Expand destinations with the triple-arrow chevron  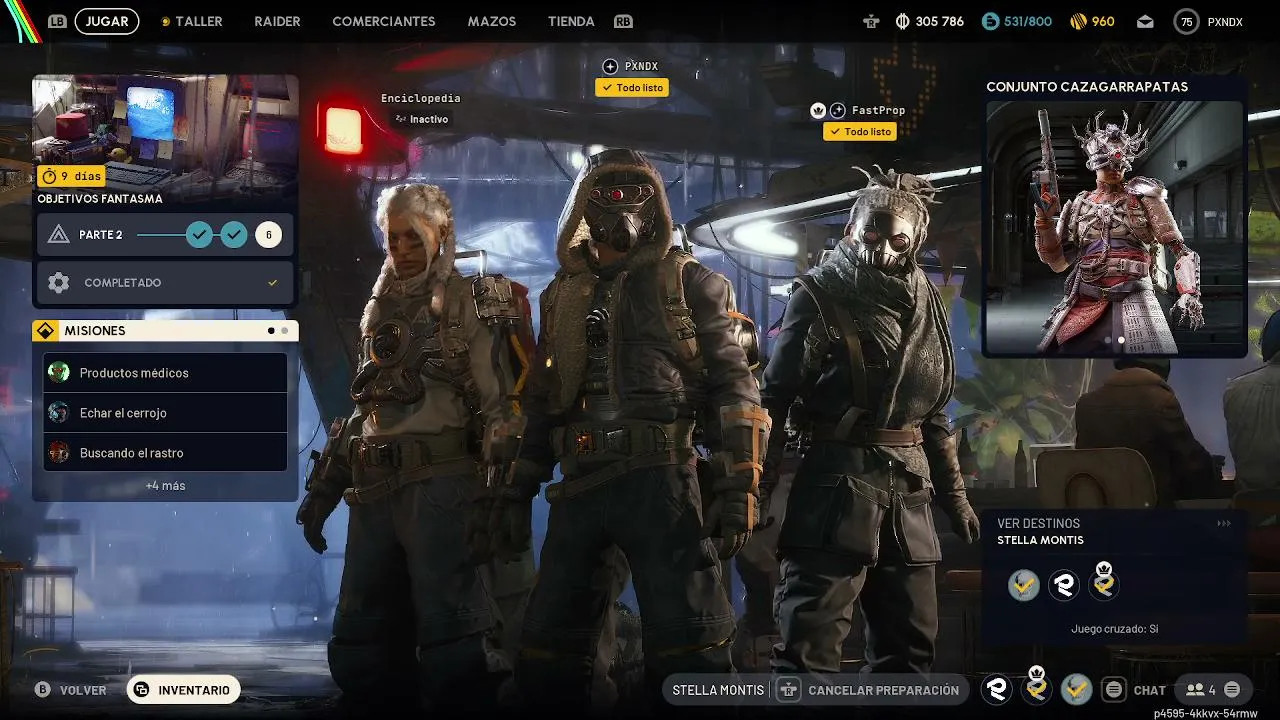click(1224, 523)
